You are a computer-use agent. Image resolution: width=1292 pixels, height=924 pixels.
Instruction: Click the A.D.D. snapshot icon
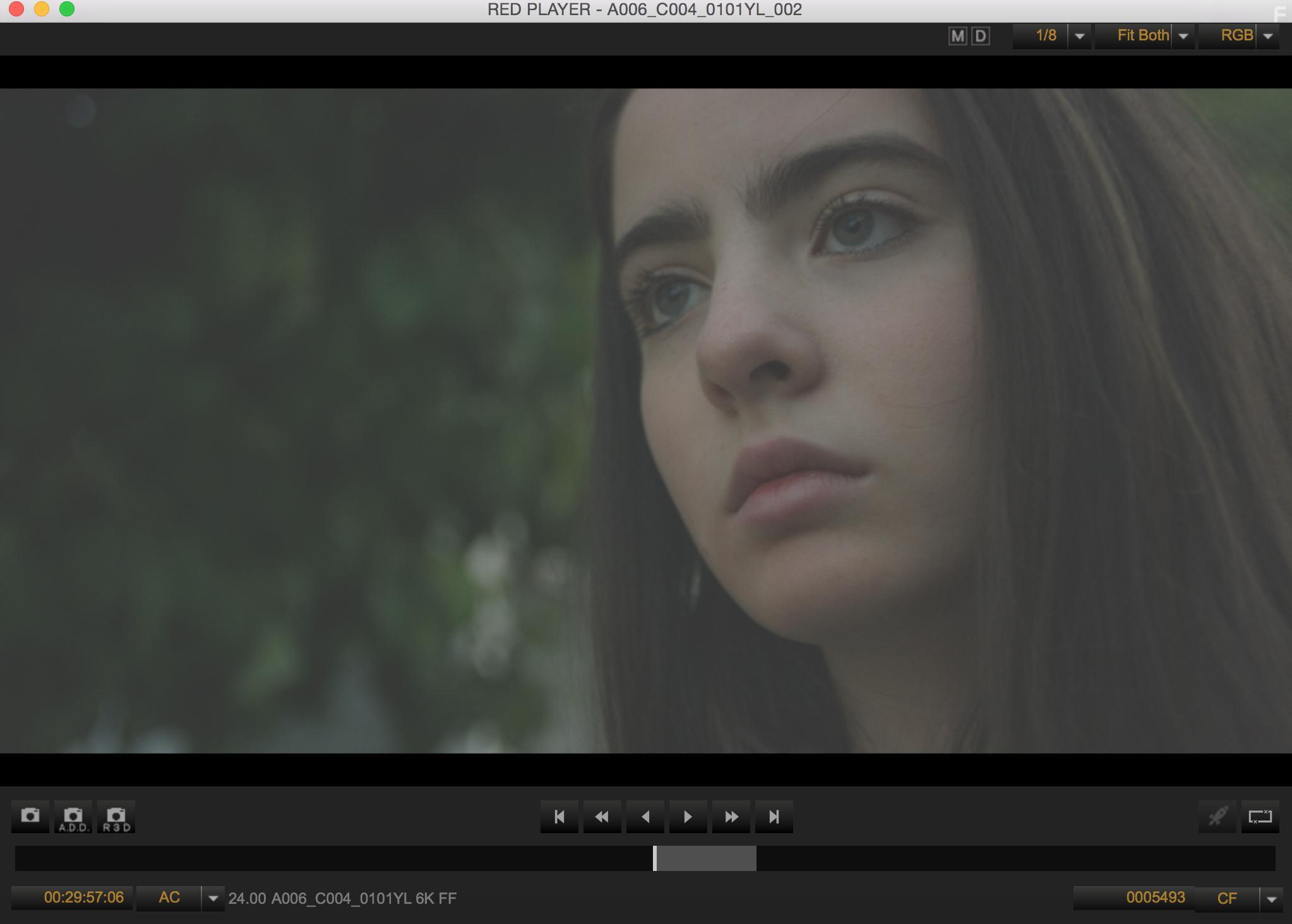73,816
